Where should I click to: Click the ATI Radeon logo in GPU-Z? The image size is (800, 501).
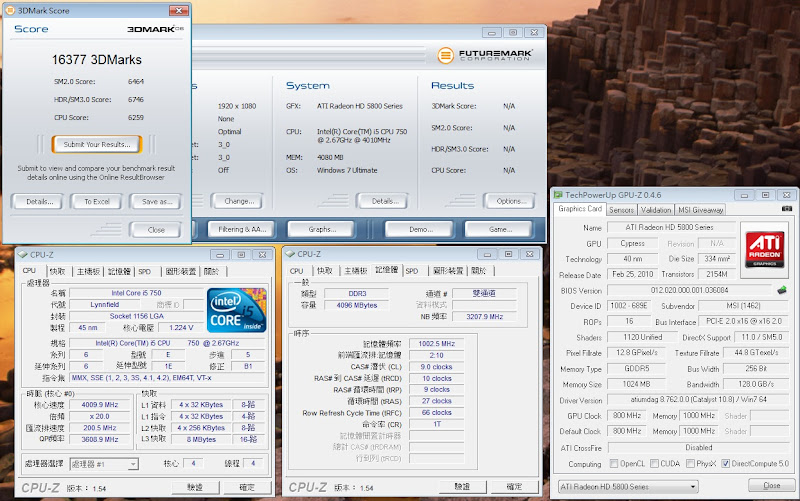[x=764, y=249]
